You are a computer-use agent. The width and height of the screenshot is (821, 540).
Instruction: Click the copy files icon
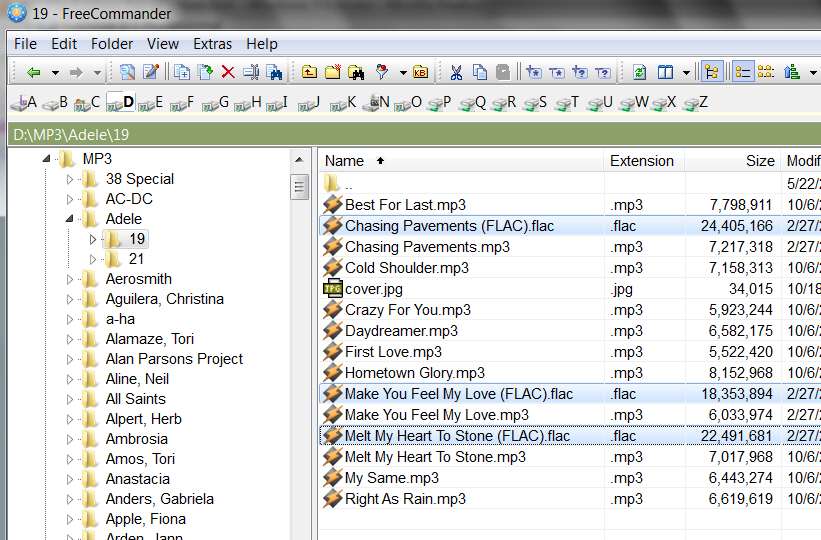182,72
